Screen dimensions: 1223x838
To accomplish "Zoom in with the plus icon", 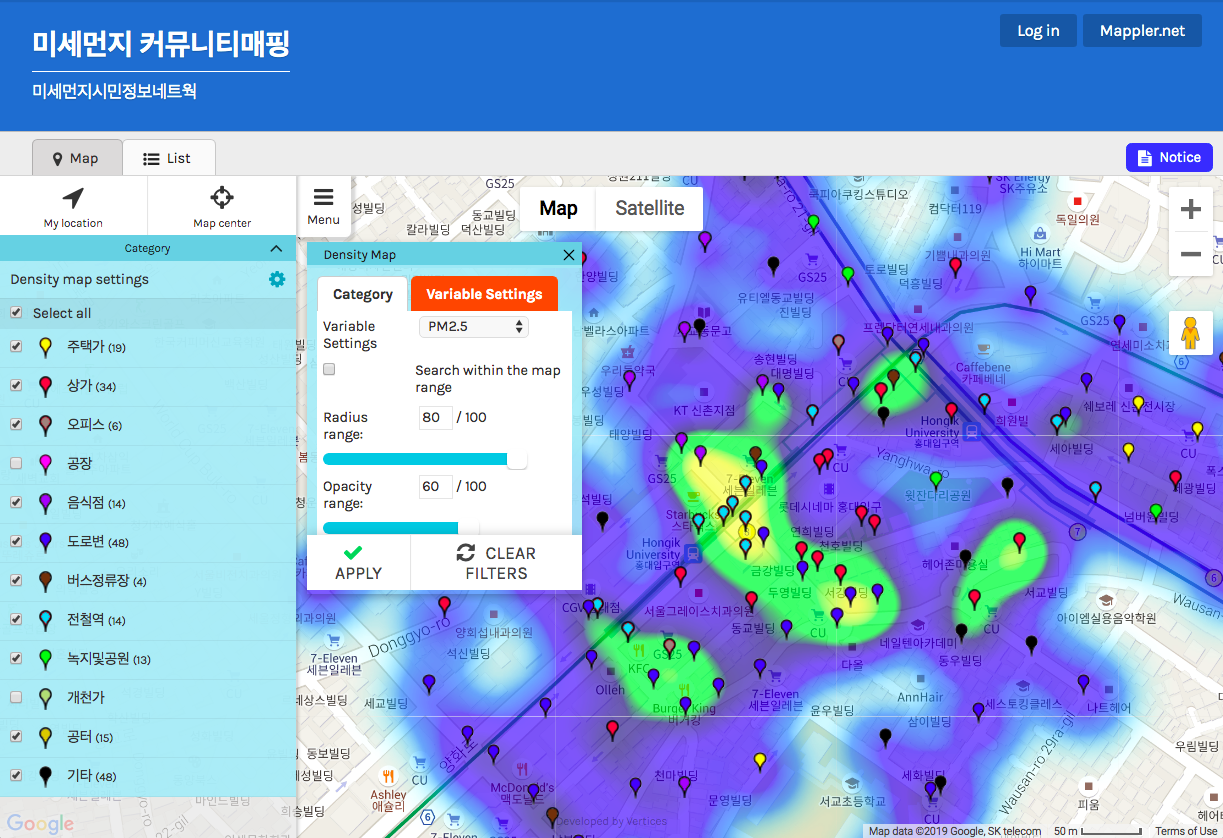I will click(x=1191, y=209).
